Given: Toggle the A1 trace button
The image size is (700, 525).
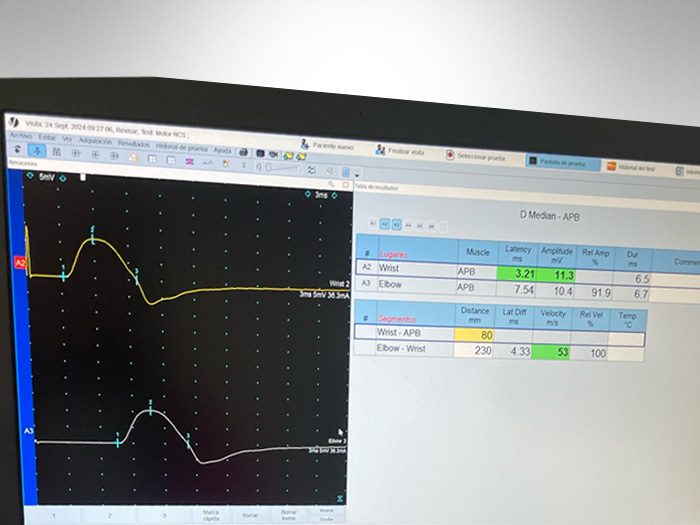Looking at the screenshot, I should click(373, 223).
